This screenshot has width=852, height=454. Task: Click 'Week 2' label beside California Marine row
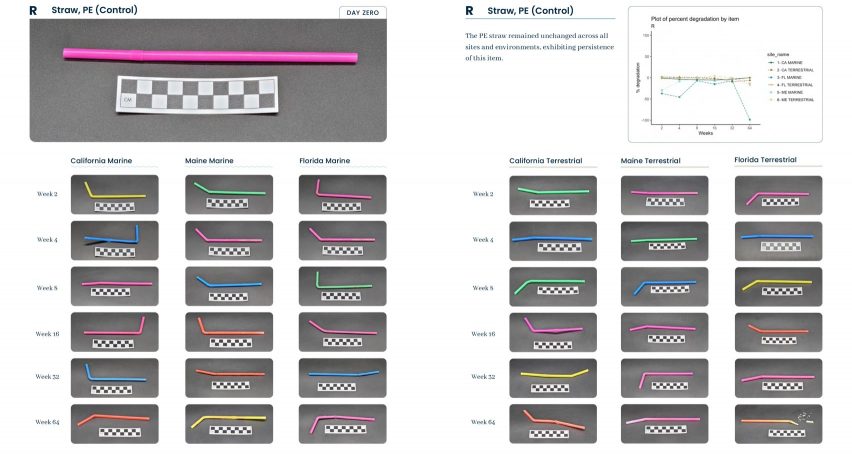(47, 194)
